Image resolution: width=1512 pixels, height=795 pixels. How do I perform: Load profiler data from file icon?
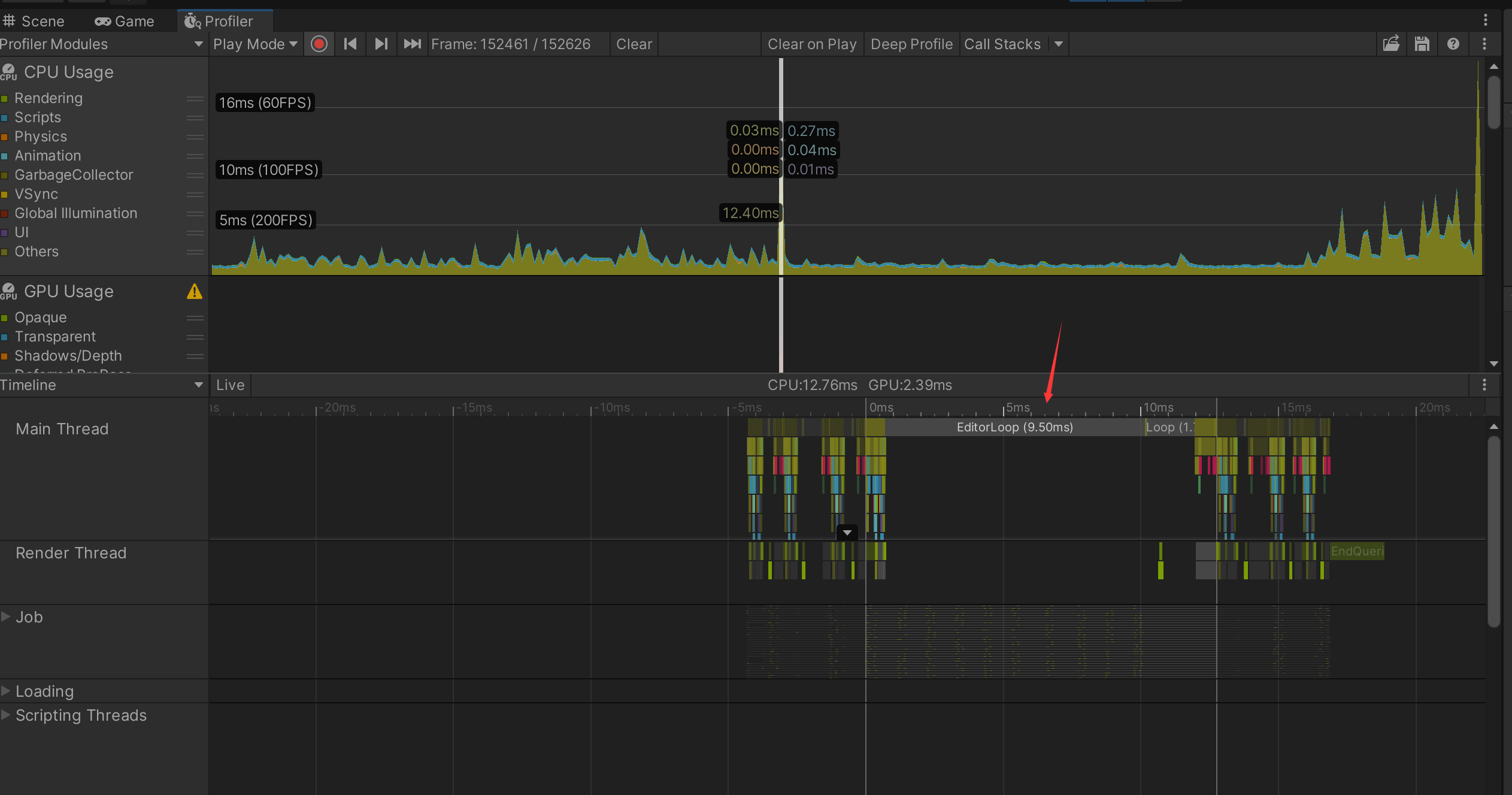[1391, 44]
